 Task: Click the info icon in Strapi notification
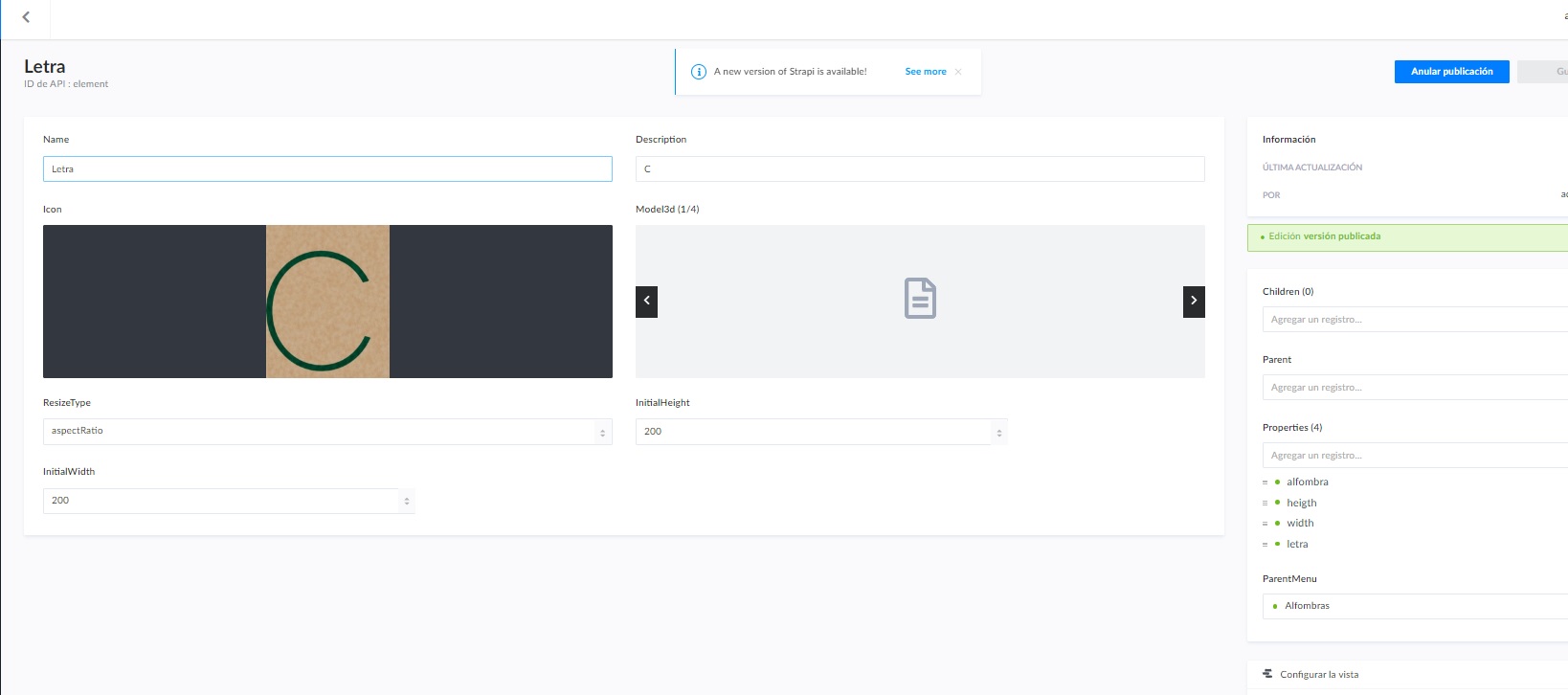pyautogui.click(x=699, y=72)
